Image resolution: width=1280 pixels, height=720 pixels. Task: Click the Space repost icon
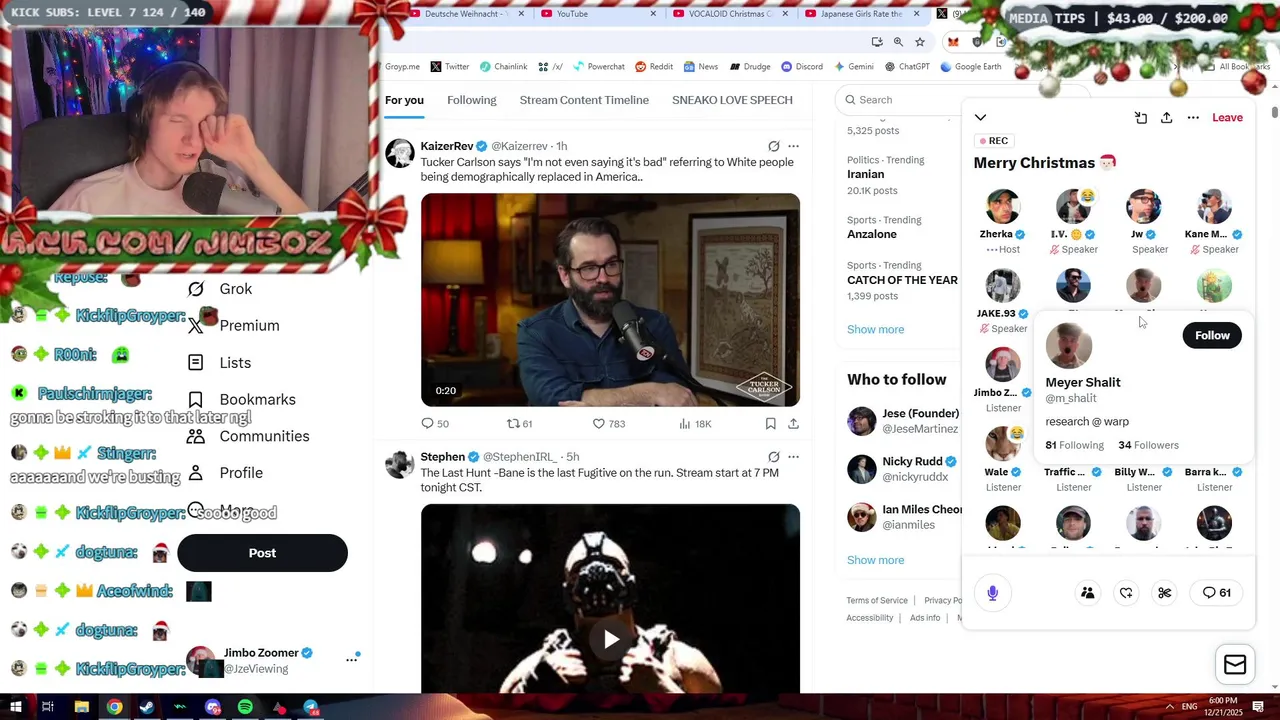(x=1126, y=593)
